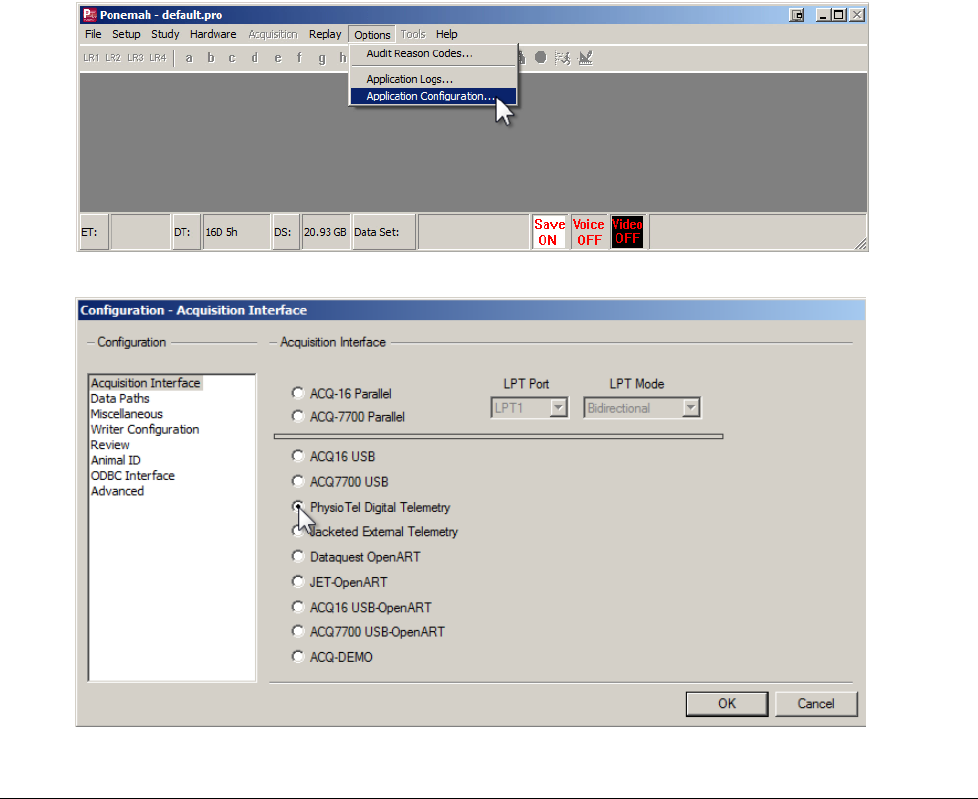The image size is (978, 799).
Task: Choose Audit Reason Codes menu entry
Action: coord(433,54)
